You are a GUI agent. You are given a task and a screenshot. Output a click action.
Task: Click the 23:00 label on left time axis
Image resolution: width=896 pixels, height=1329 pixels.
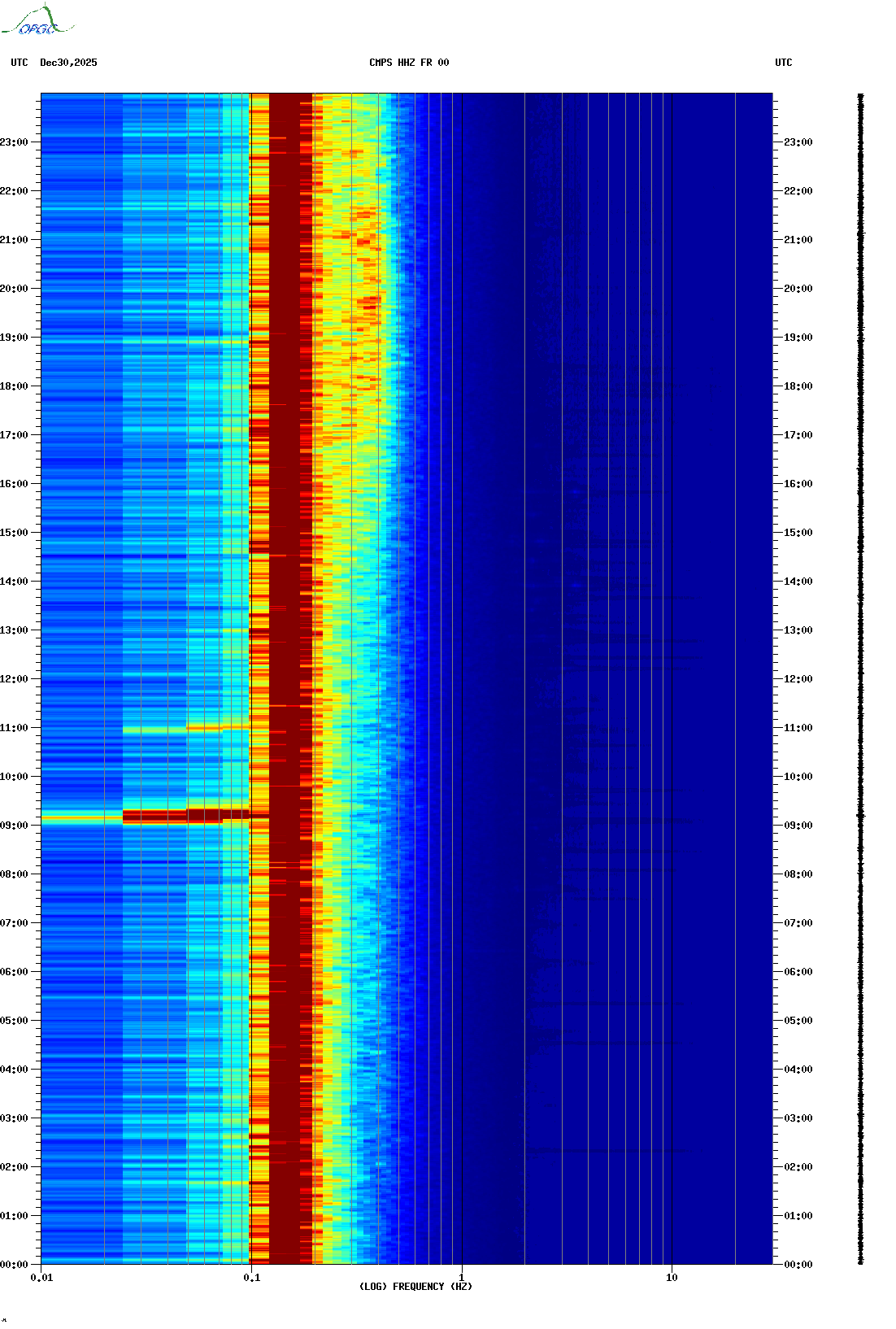[14, 142]
